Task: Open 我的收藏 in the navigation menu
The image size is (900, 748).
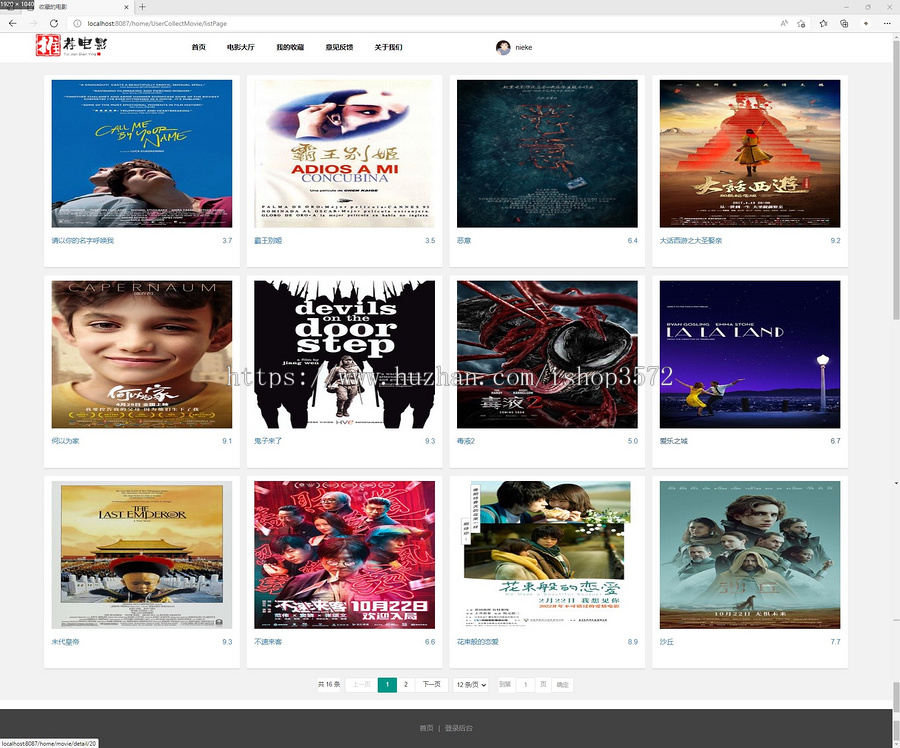Action: click(x=290, y=47)
